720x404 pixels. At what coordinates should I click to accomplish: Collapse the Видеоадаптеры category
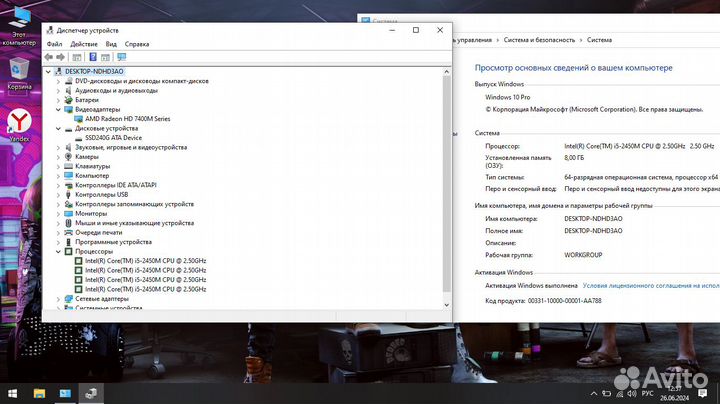[x=58, y=109]
